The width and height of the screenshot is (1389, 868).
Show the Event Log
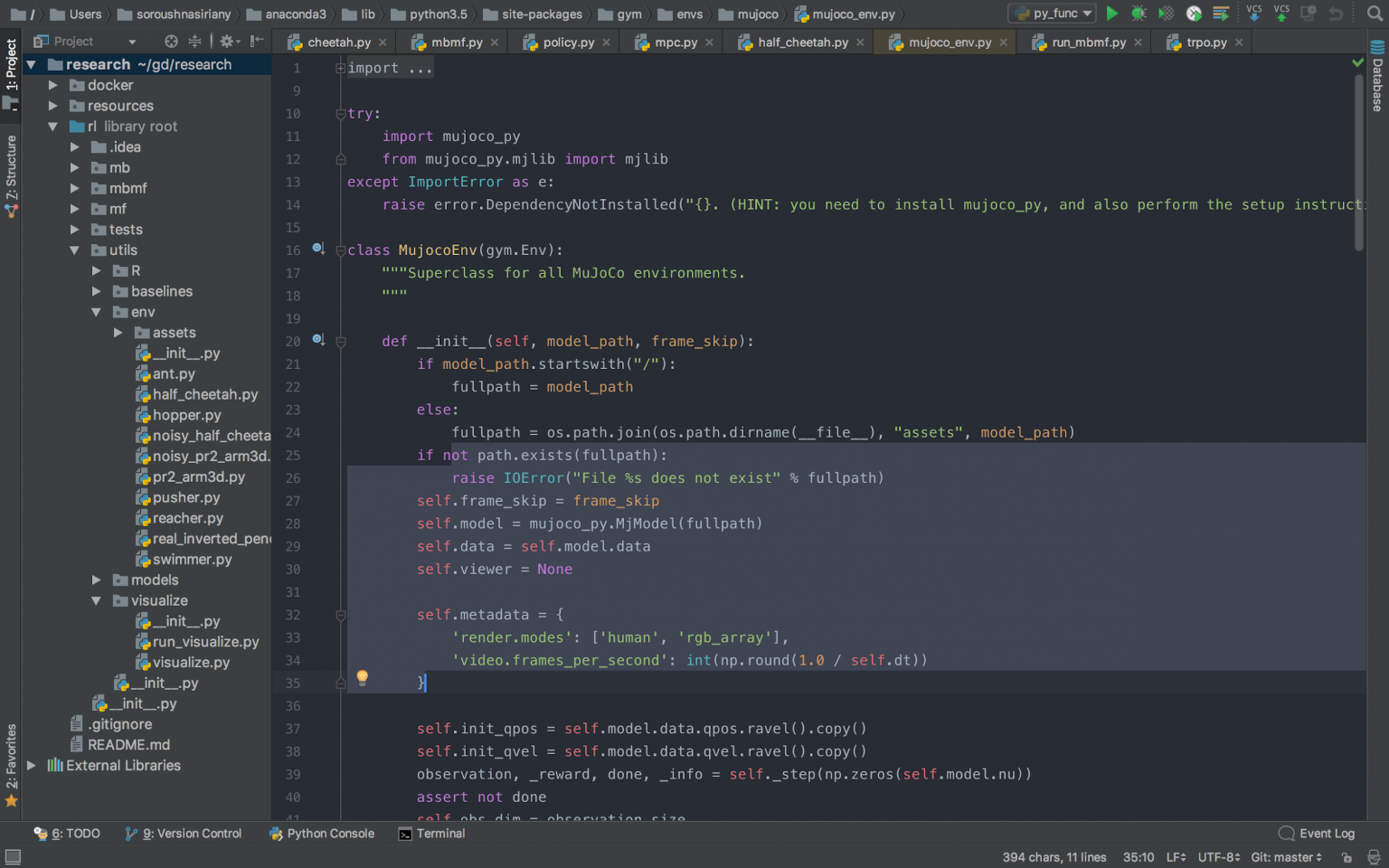1316,834
